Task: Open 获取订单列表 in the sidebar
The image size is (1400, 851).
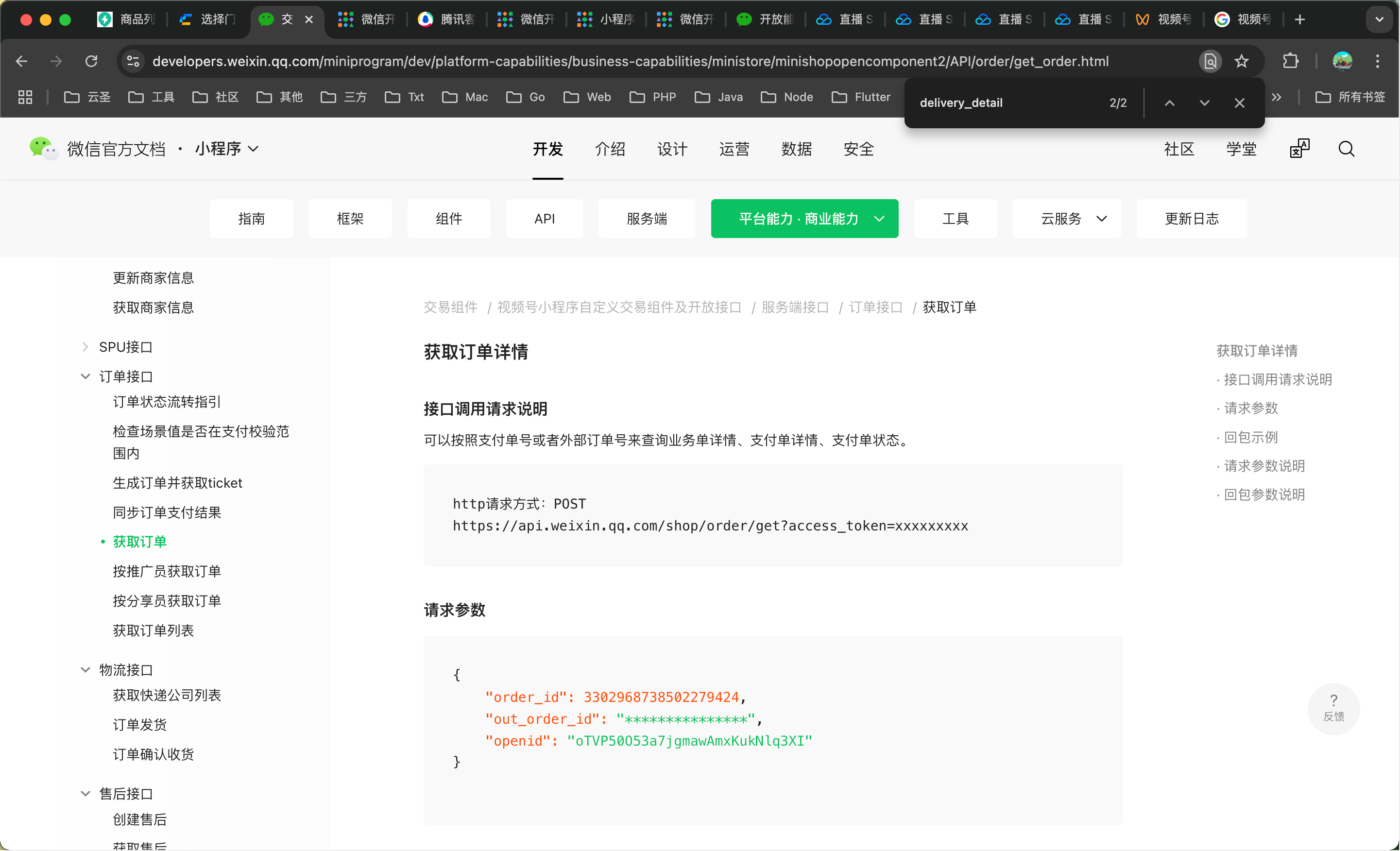Action: click(153, 630)
